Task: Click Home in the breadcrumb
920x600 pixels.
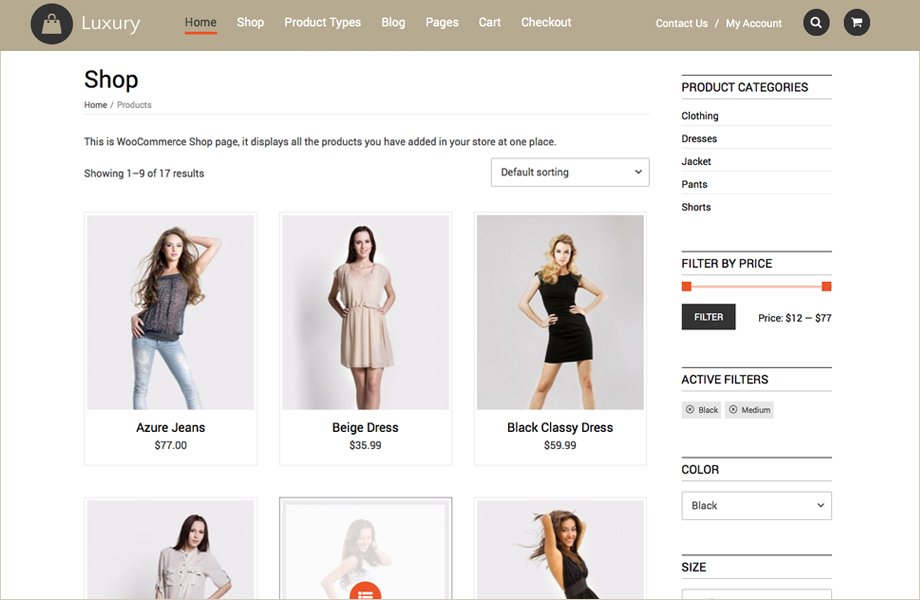Action: click(95, 105)
